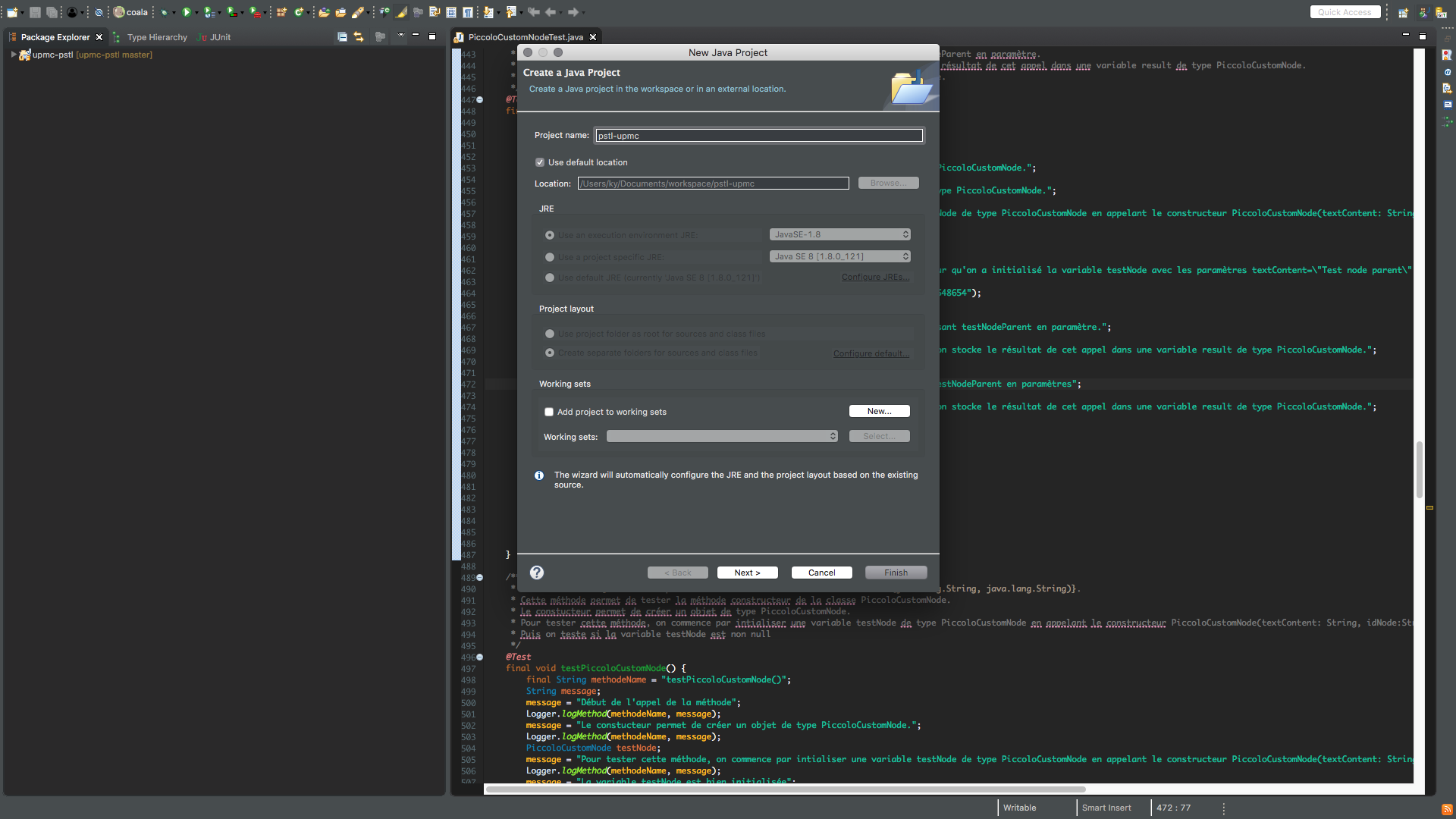This screenshot has width=1456, height=819.
Task: Click the PiccoloCustomNodeTest.java editor tab
Action: tap(525, 37)
